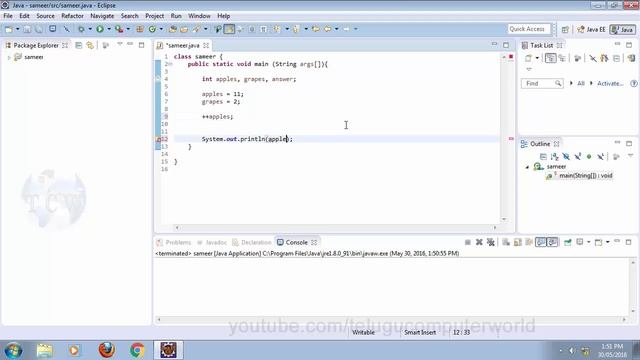This screenshot has width=640, height=360.
Task: Click the Search flashlight toolbar icon
Action: tap(197, 29)
